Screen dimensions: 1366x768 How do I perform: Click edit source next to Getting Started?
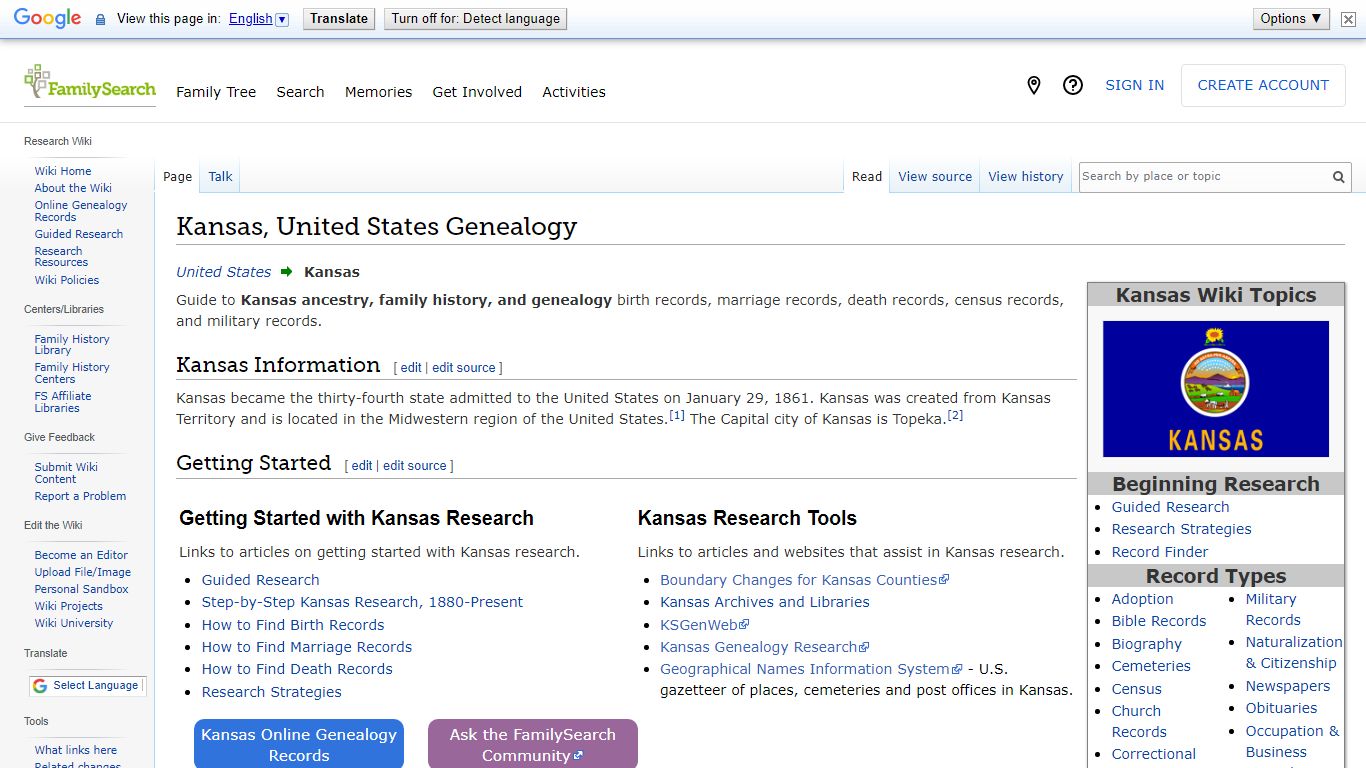point(415,466)
